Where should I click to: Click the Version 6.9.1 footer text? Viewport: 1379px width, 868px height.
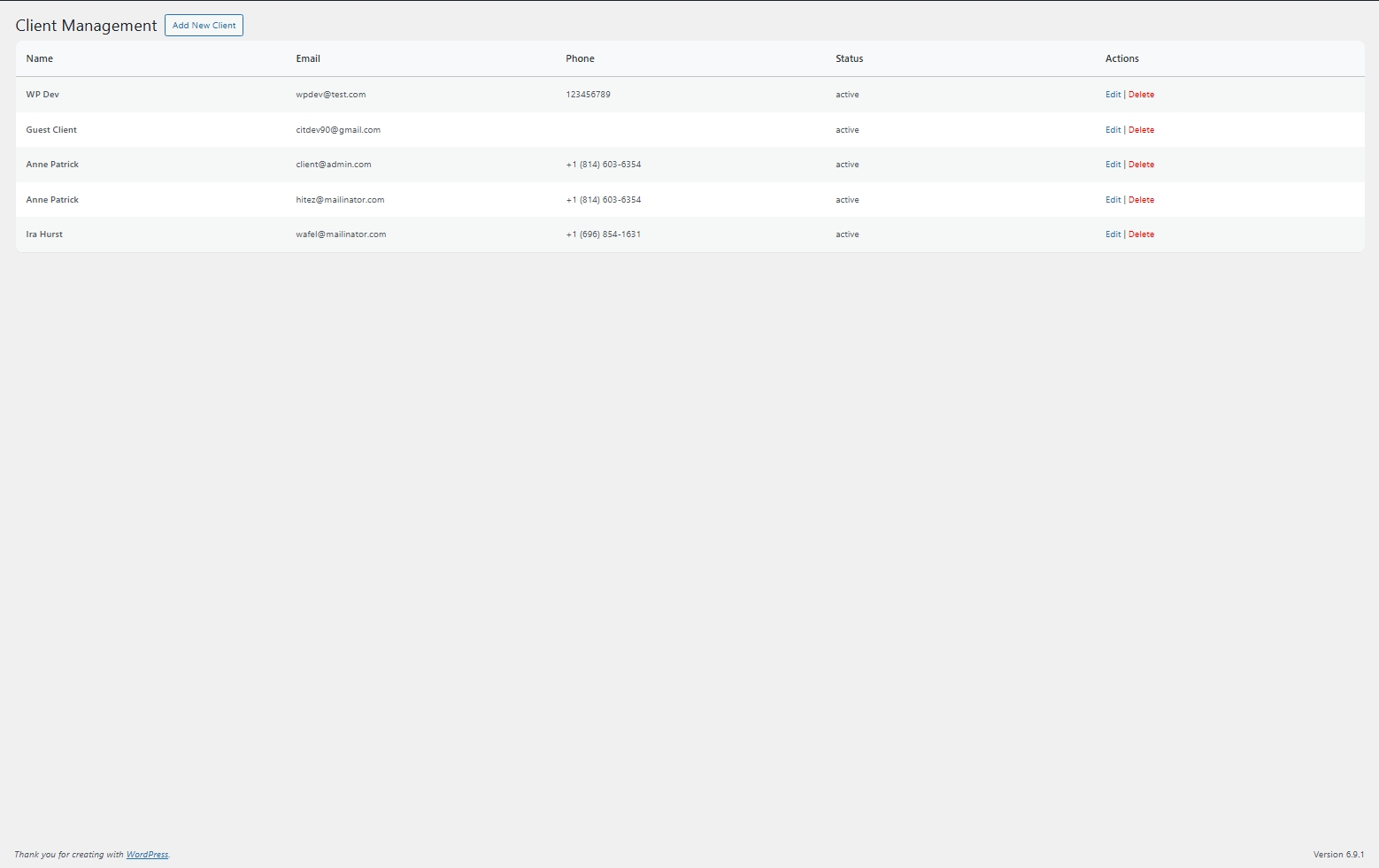pos(1338,855)
